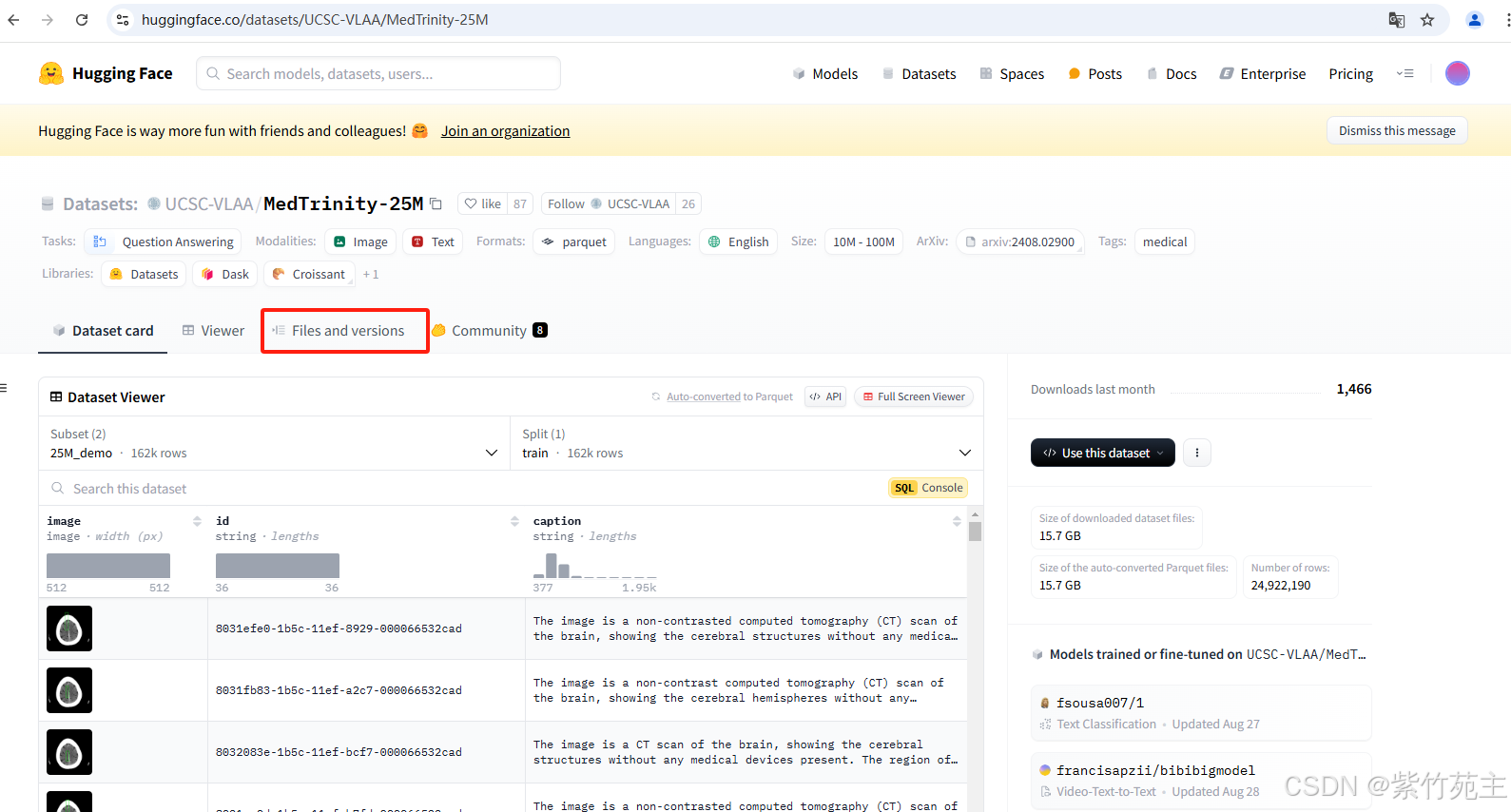Switch to the Viewer tab
This screenshot has width=1511, height=812.
pos(213,330)
